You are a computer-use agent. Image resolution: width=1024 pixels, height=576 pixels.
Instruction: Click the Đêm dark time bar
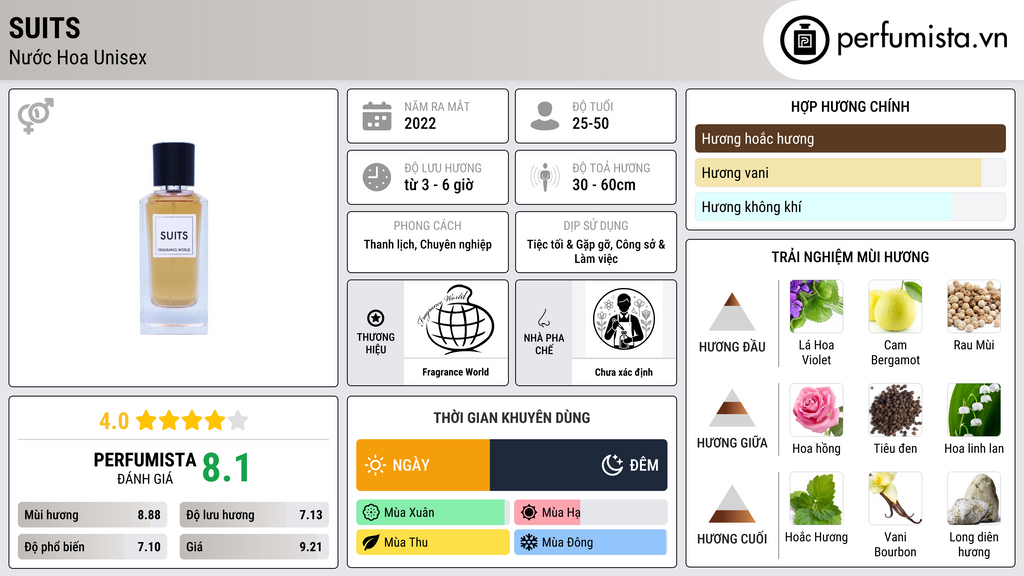tap(579, 465)
